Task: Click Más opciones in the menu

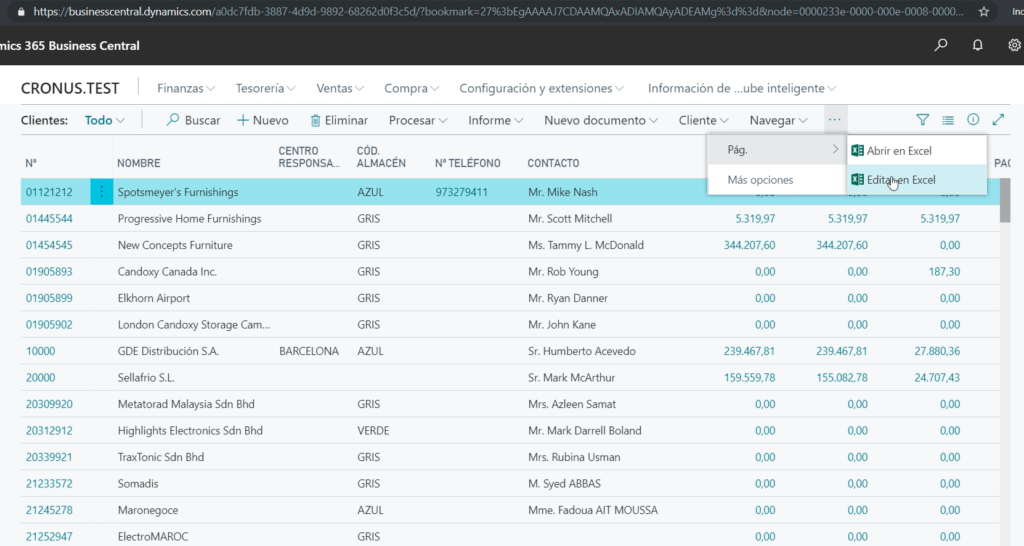Action: click(x=760, y=180)
